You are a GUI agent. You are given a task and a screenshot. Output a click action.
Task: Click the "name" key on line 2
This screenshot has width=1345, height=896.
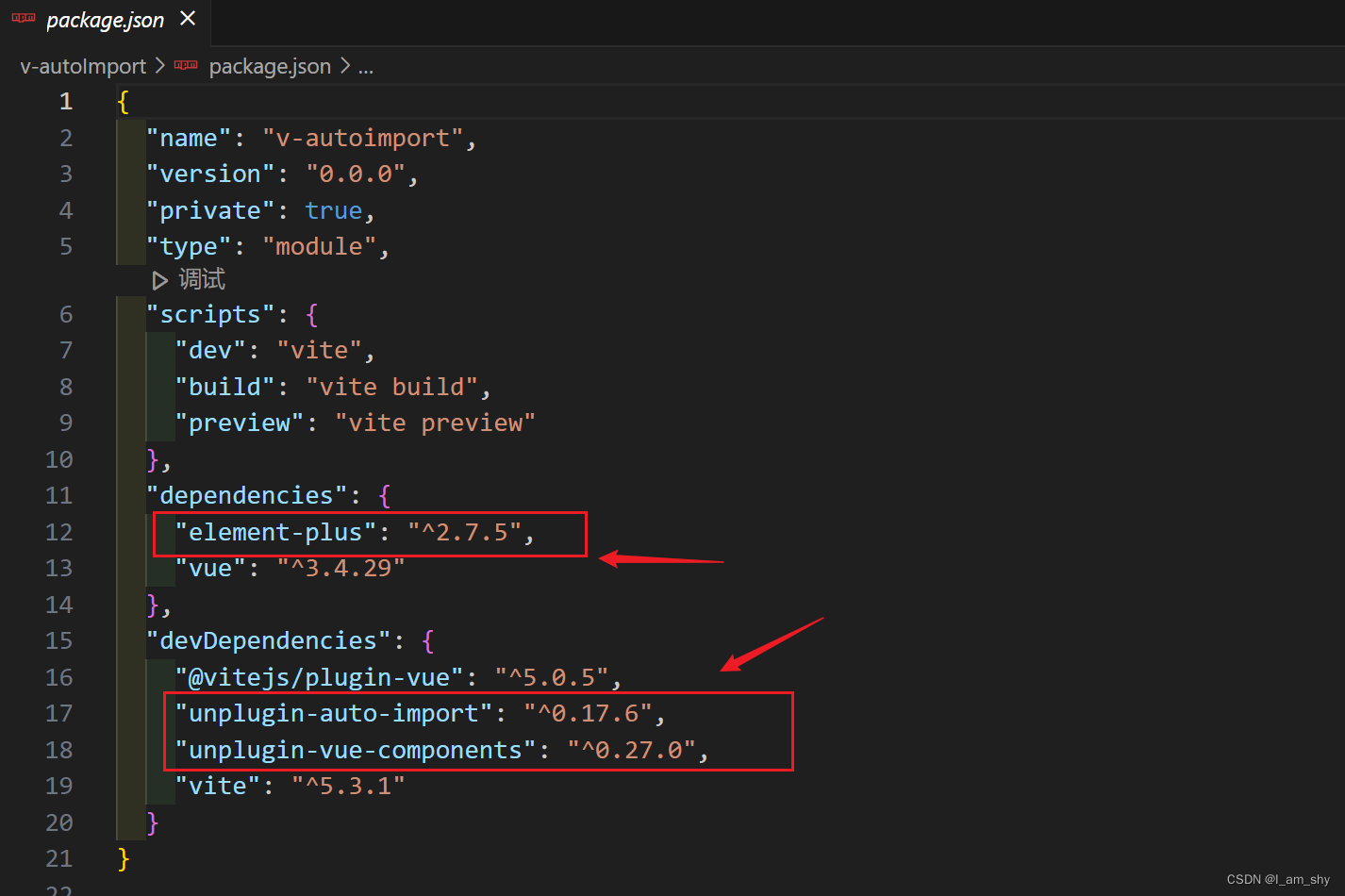coord(189,138)
